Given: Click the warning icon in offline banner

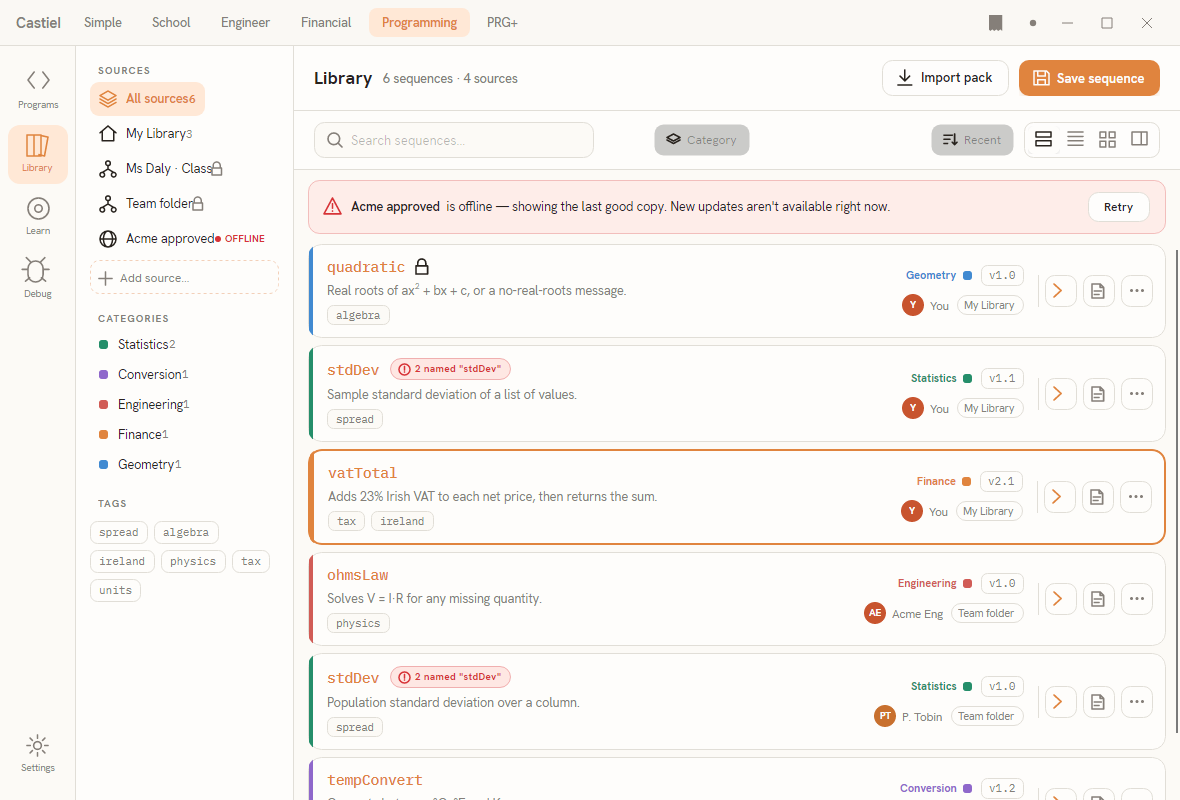Looking at the screenshot, I should click(x=332, y=207).
